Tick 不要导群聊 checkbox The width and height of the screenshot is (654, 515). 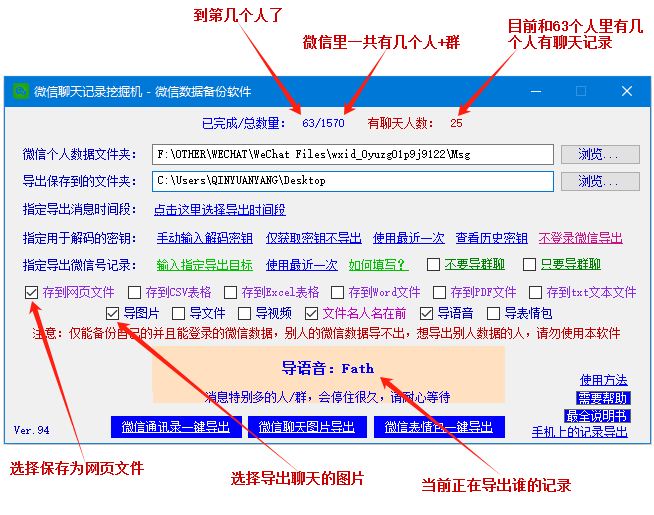433,264
